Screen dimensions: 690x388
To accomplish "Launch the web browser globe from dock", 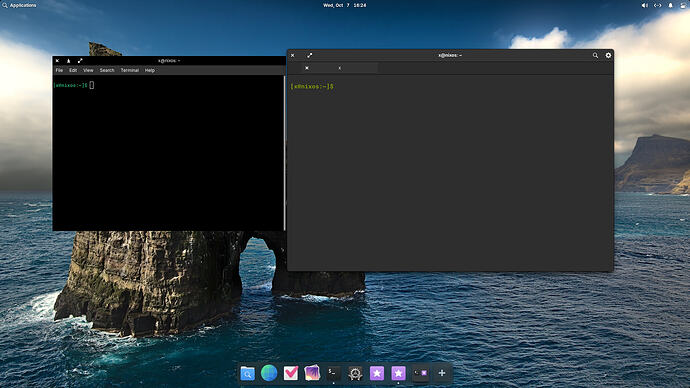I will (x=269, y=373).
